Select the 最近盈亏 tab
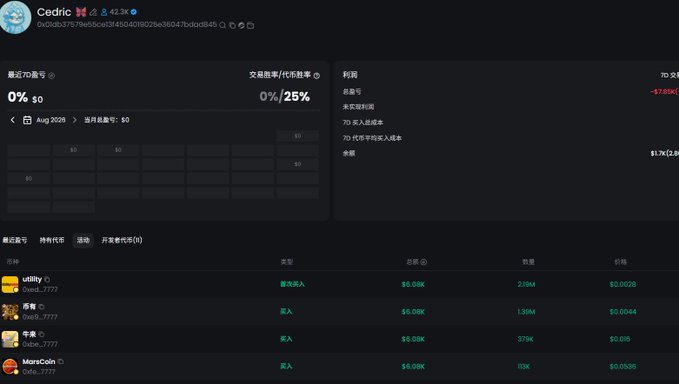The height and width of the screenshot is (384, 679). (x=15, y=240)
